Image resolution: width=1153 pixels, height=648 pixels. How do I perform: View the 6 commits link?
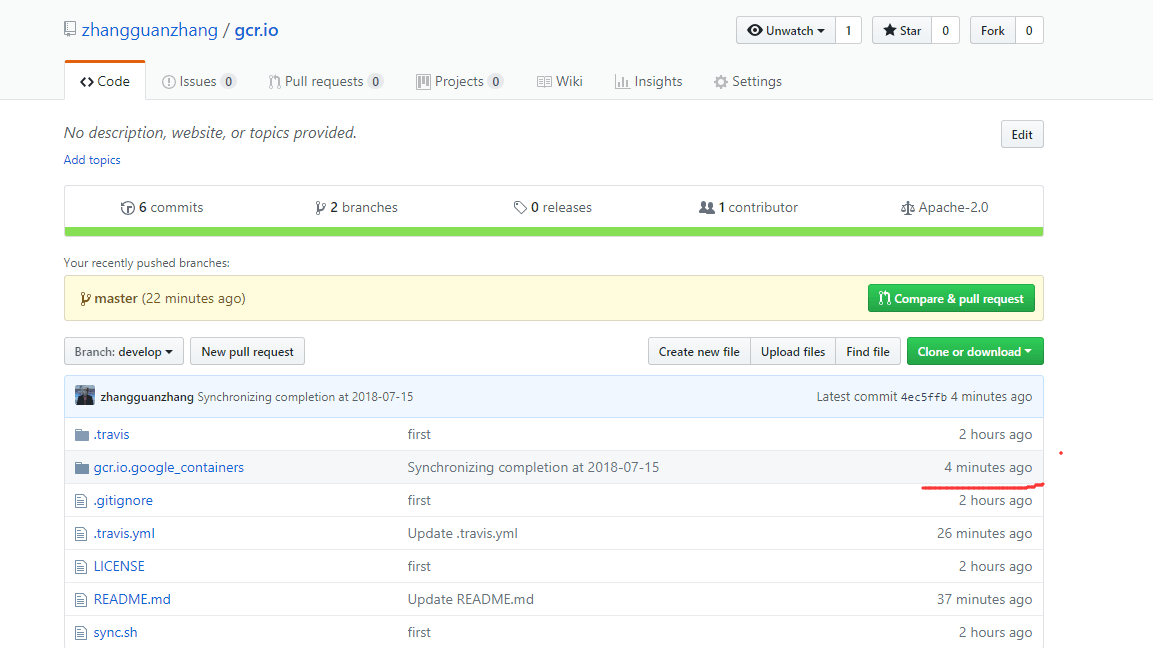point(162,207)
